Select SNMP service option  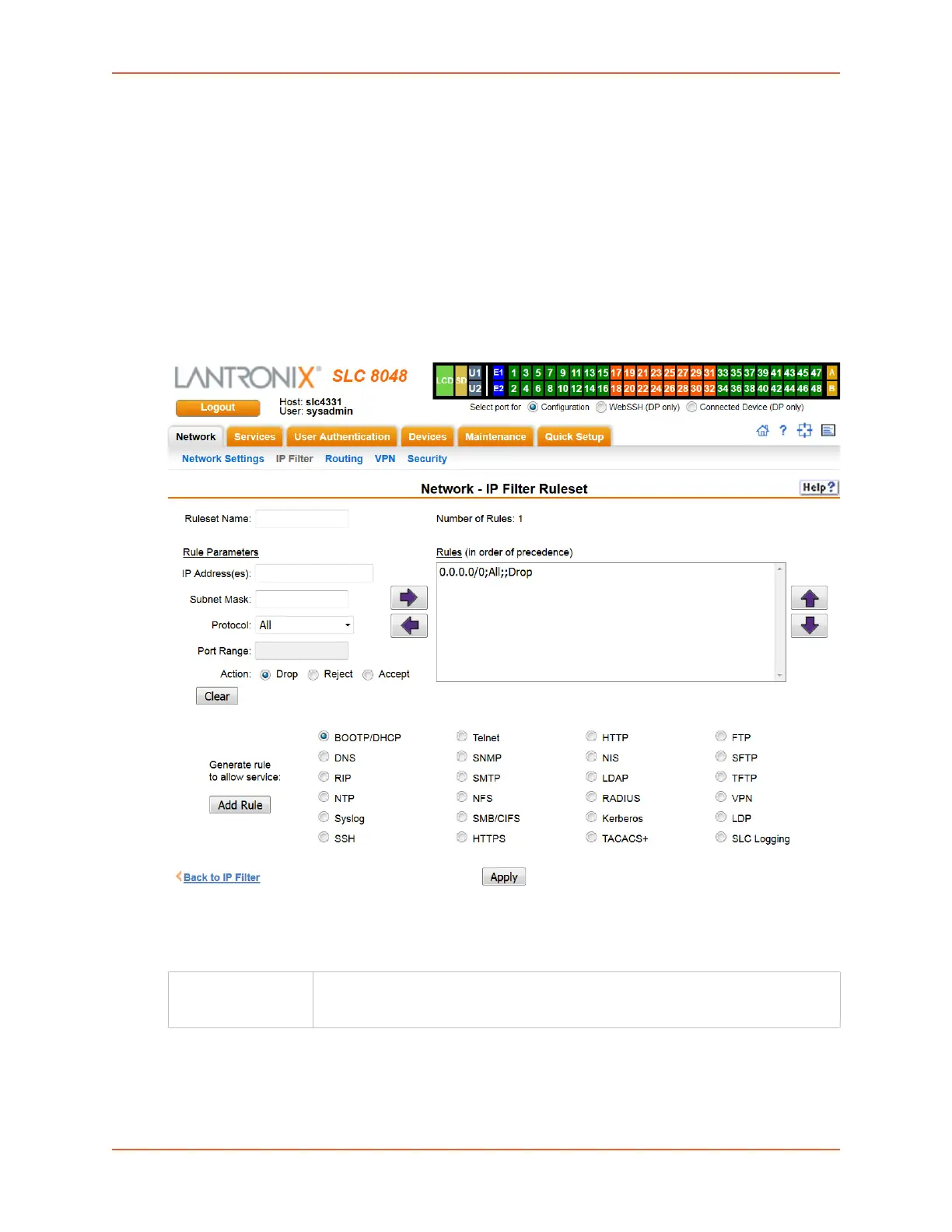pos(462,756)
